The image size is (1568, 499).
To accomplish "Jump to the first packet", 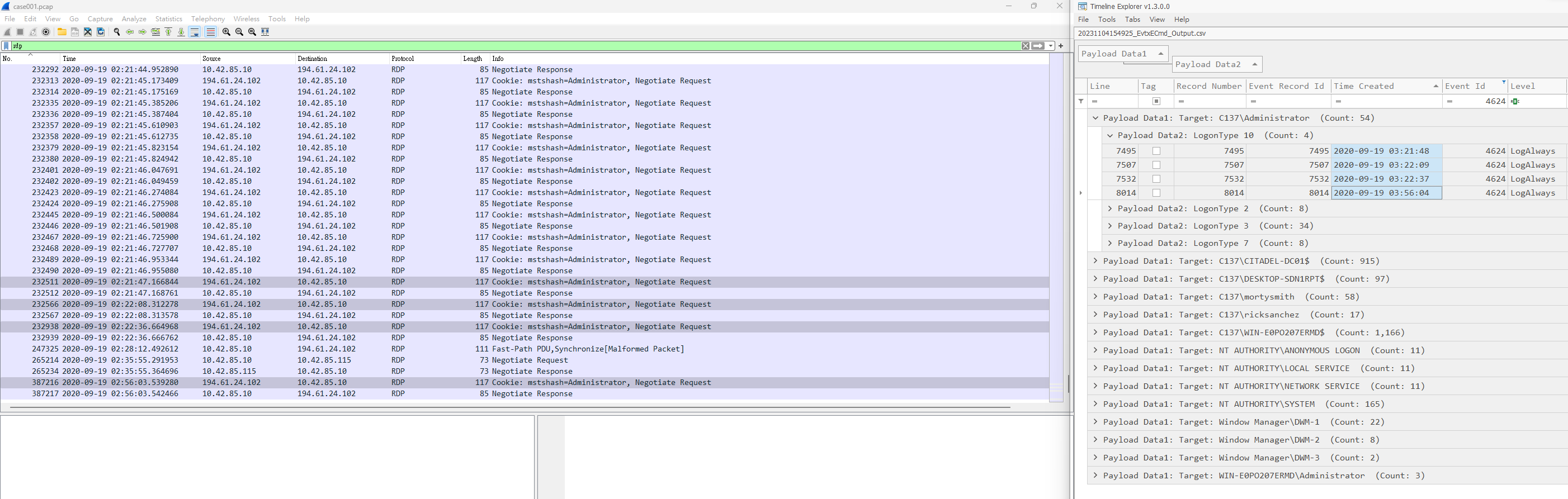I will click(x=169, y=32).
